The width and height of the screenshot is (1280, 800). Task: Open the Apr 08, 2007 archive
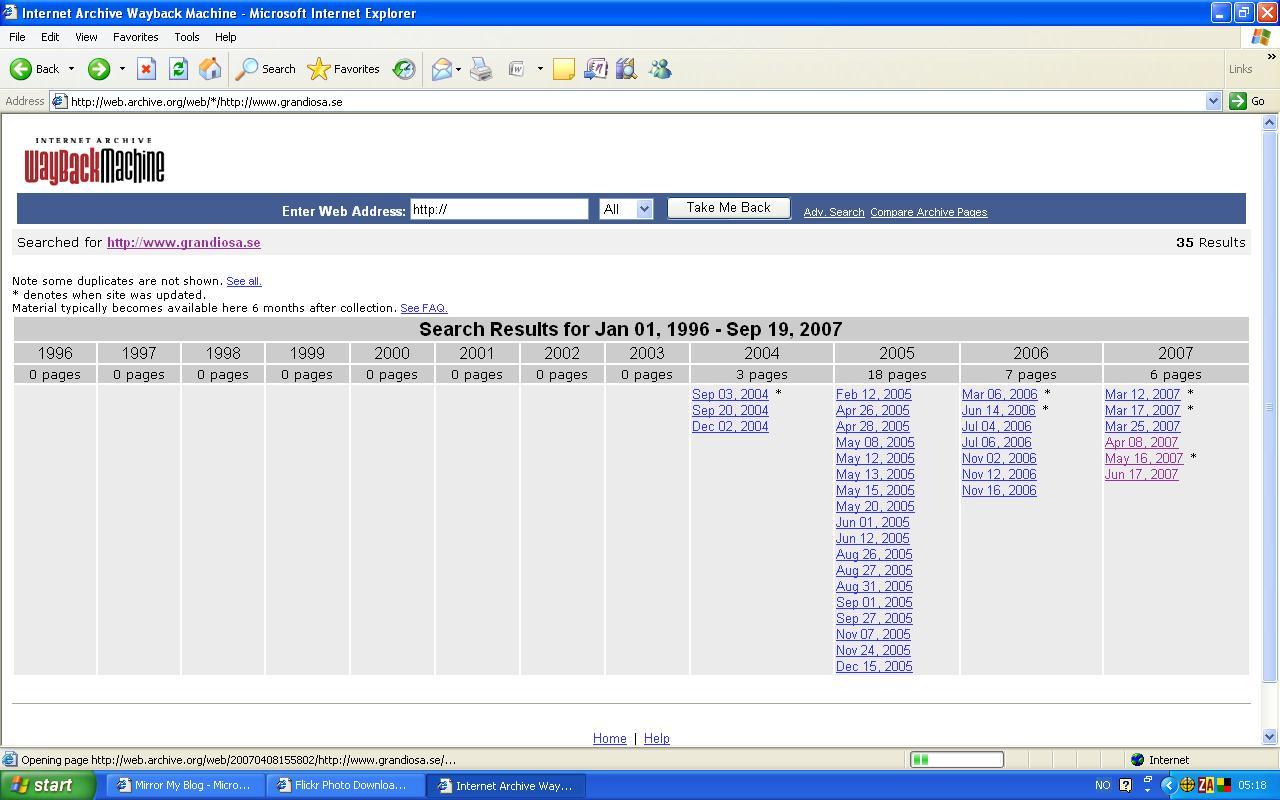click(1141, 442)
